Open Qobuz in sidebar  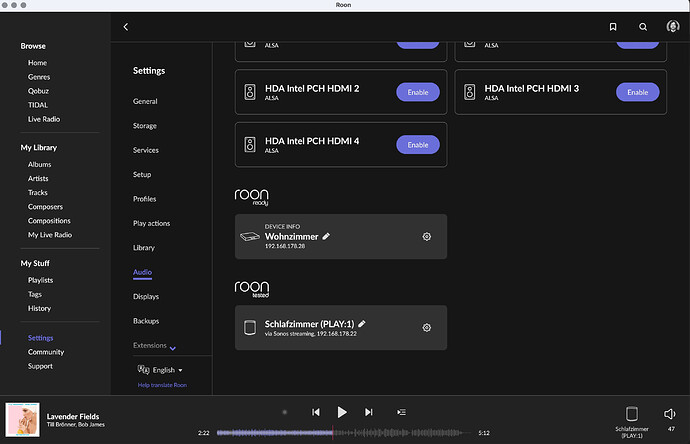tap(38, 91)
